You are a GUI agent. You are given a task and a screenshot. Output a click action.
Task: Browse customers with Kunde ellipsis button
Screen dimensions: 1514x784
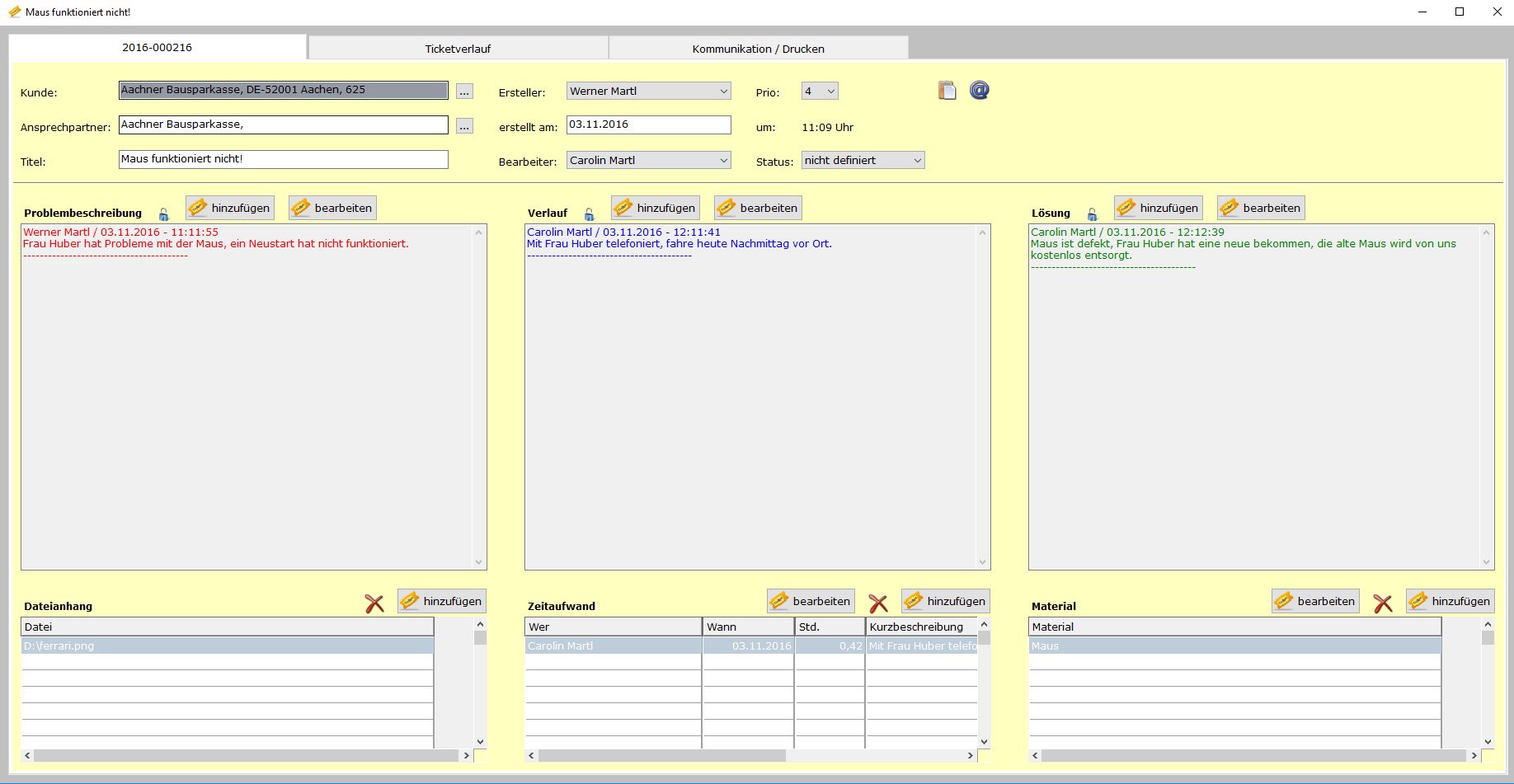pyautogui.click(x=464, y=92)
